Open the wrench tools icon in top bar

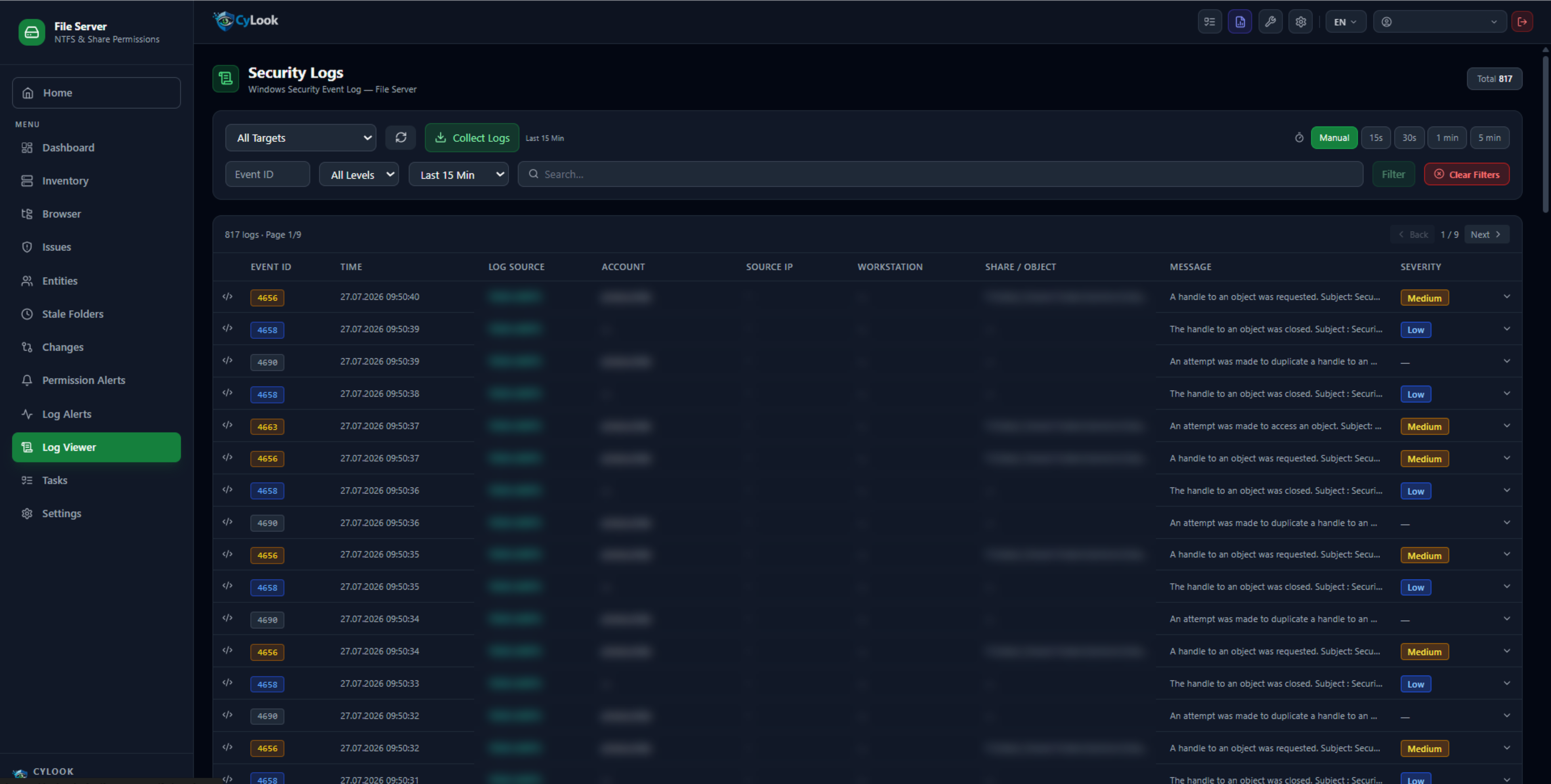1270,22
